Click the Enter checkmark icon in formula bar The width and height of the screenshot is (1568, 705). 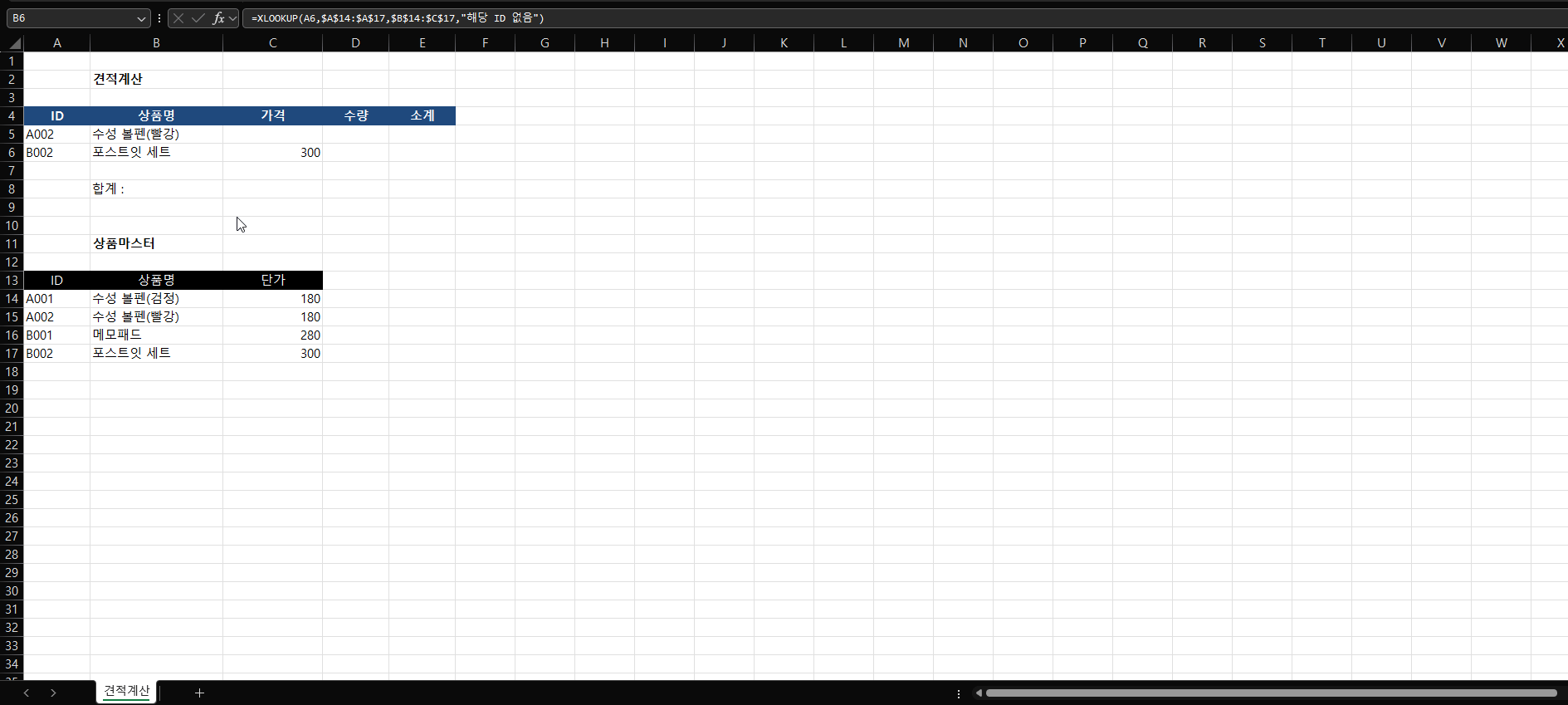[198, 18]
